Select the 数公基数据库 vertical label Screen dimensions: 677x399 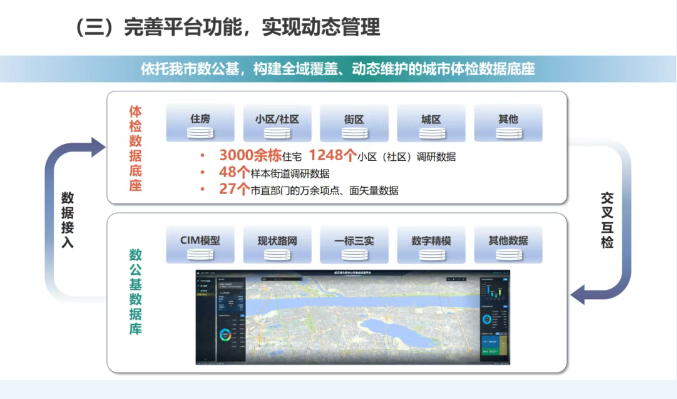(x=135, y=292)
